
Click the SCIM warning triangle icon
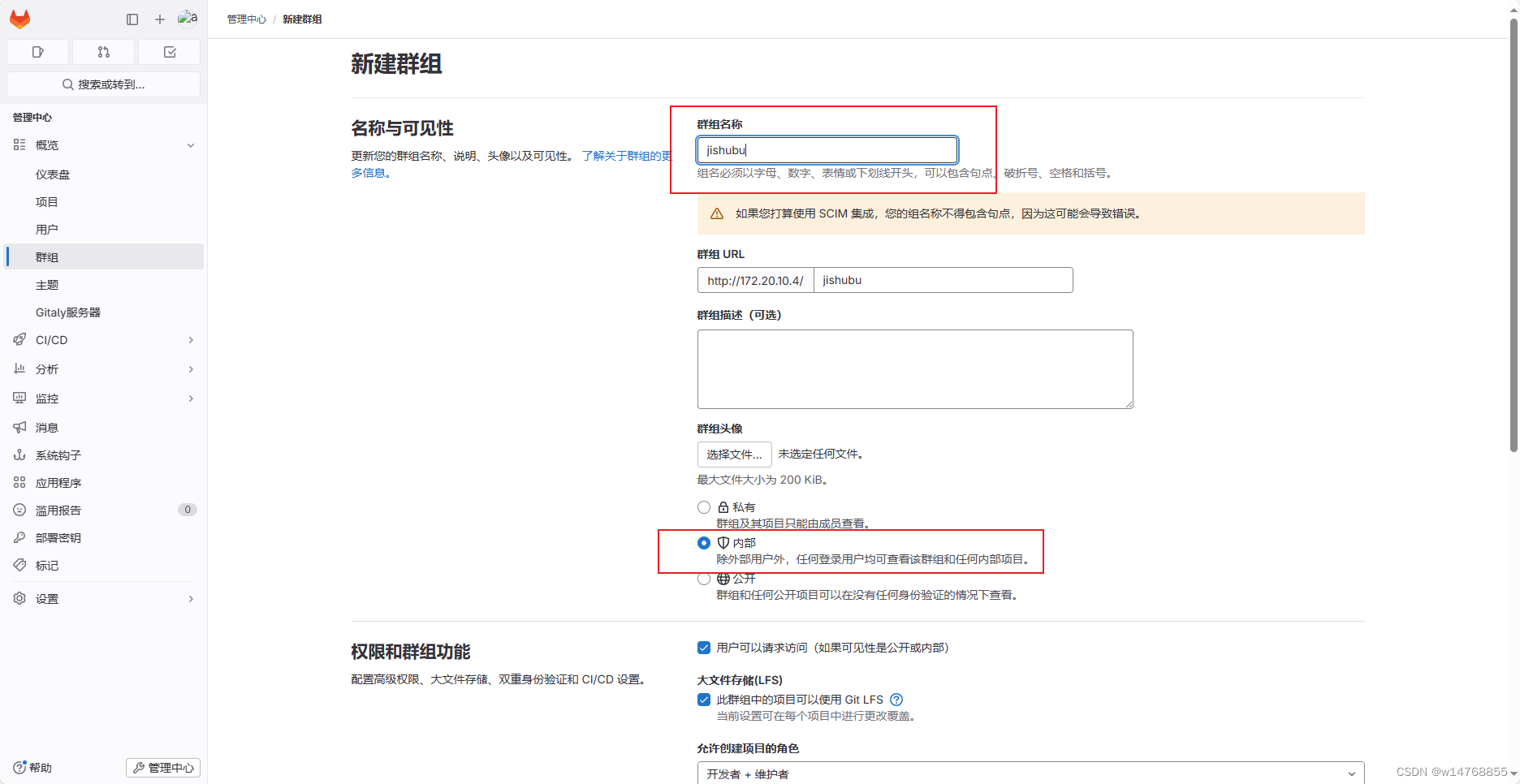point(717,213)
